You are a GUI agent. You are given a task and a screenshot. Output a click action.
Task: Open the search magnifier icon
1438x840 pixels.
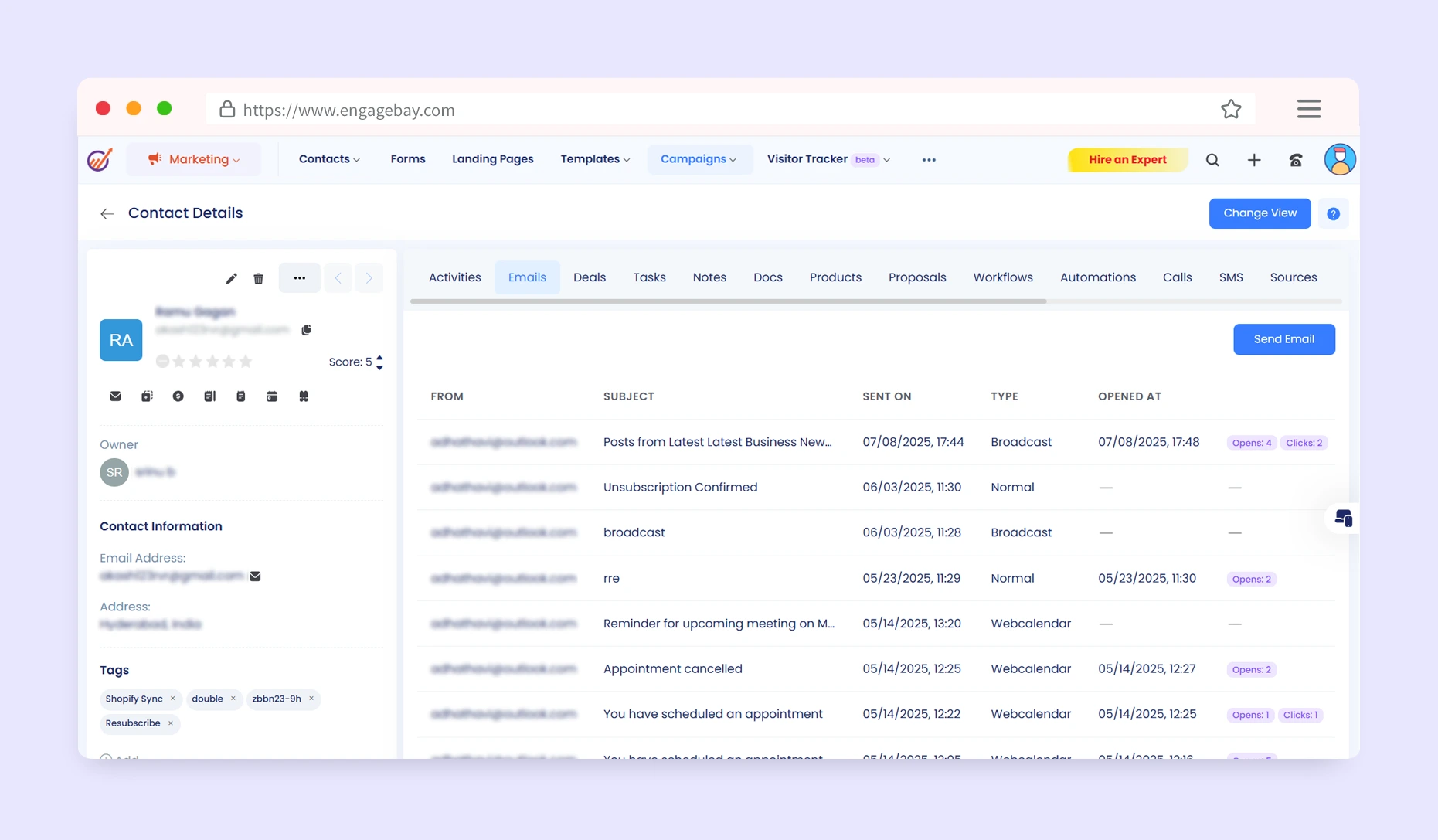point(1212,160)
